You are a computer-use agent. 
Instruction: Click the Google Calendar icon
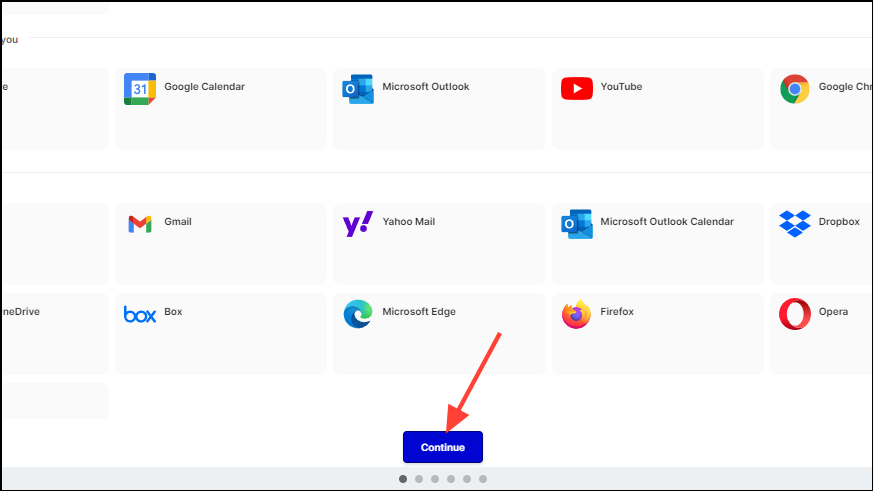[140, 89]
